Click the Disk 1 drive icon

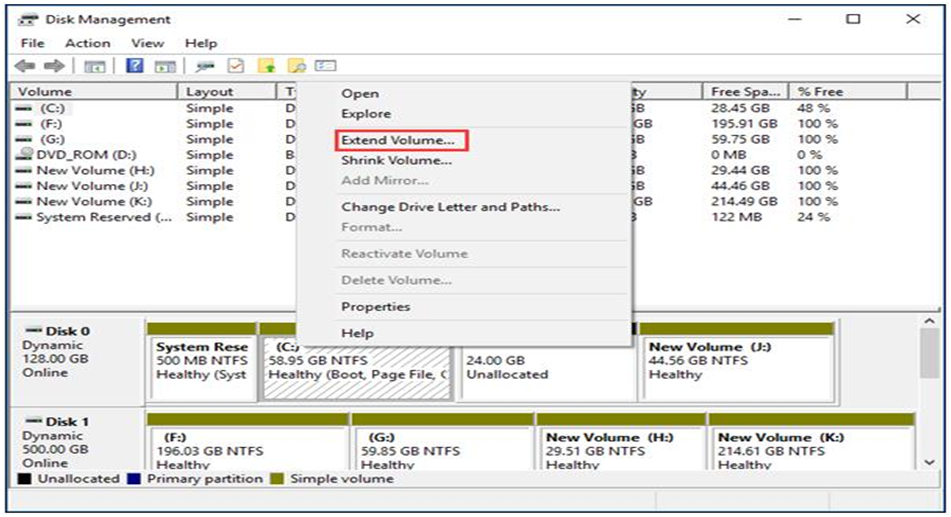point(34,421)
